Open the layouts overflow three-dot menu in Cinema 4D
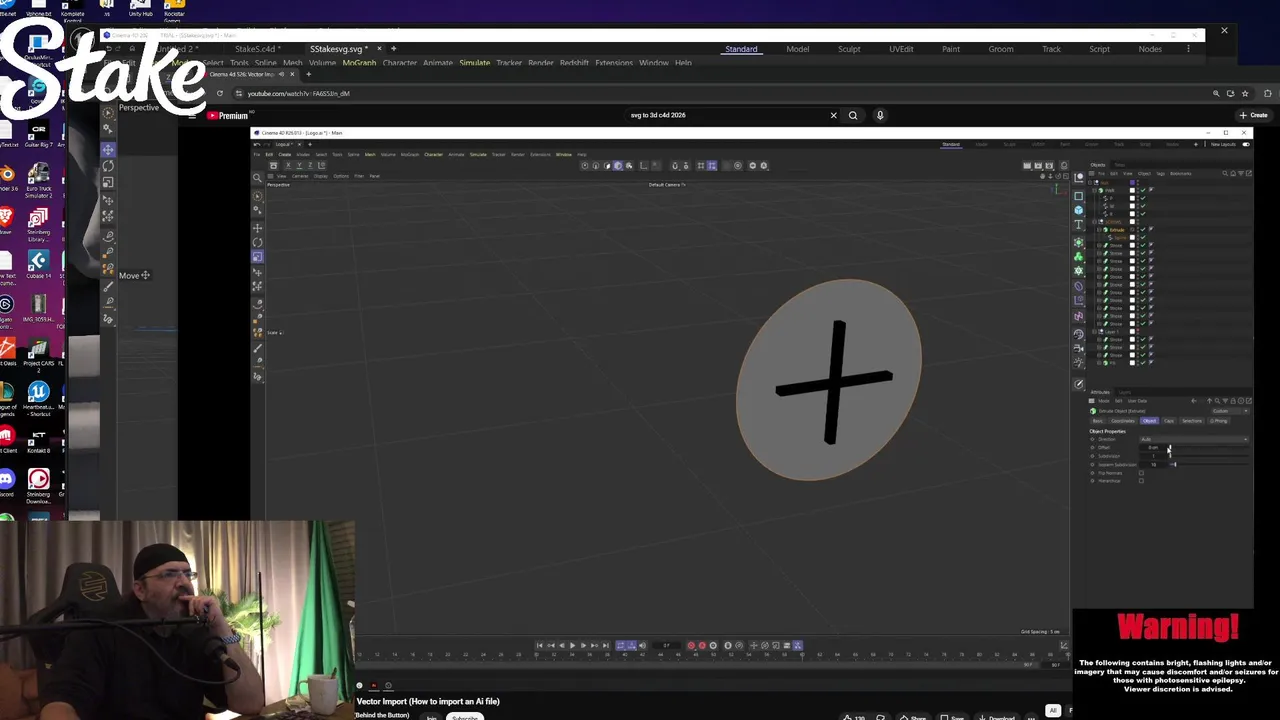The width and height of the screenshot is (1280, 720). click(1189, 49)
